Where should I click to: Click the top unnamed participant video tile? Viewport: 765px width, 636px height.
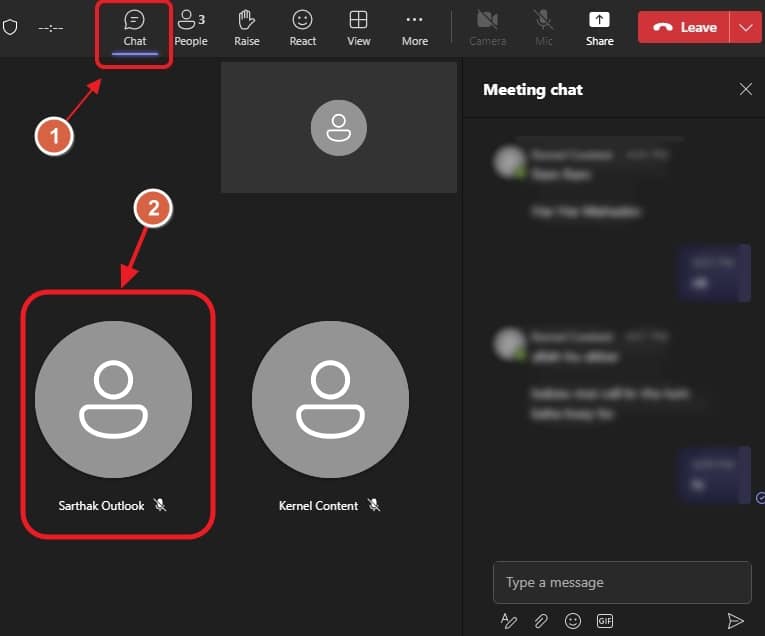(x=339, y=127)
